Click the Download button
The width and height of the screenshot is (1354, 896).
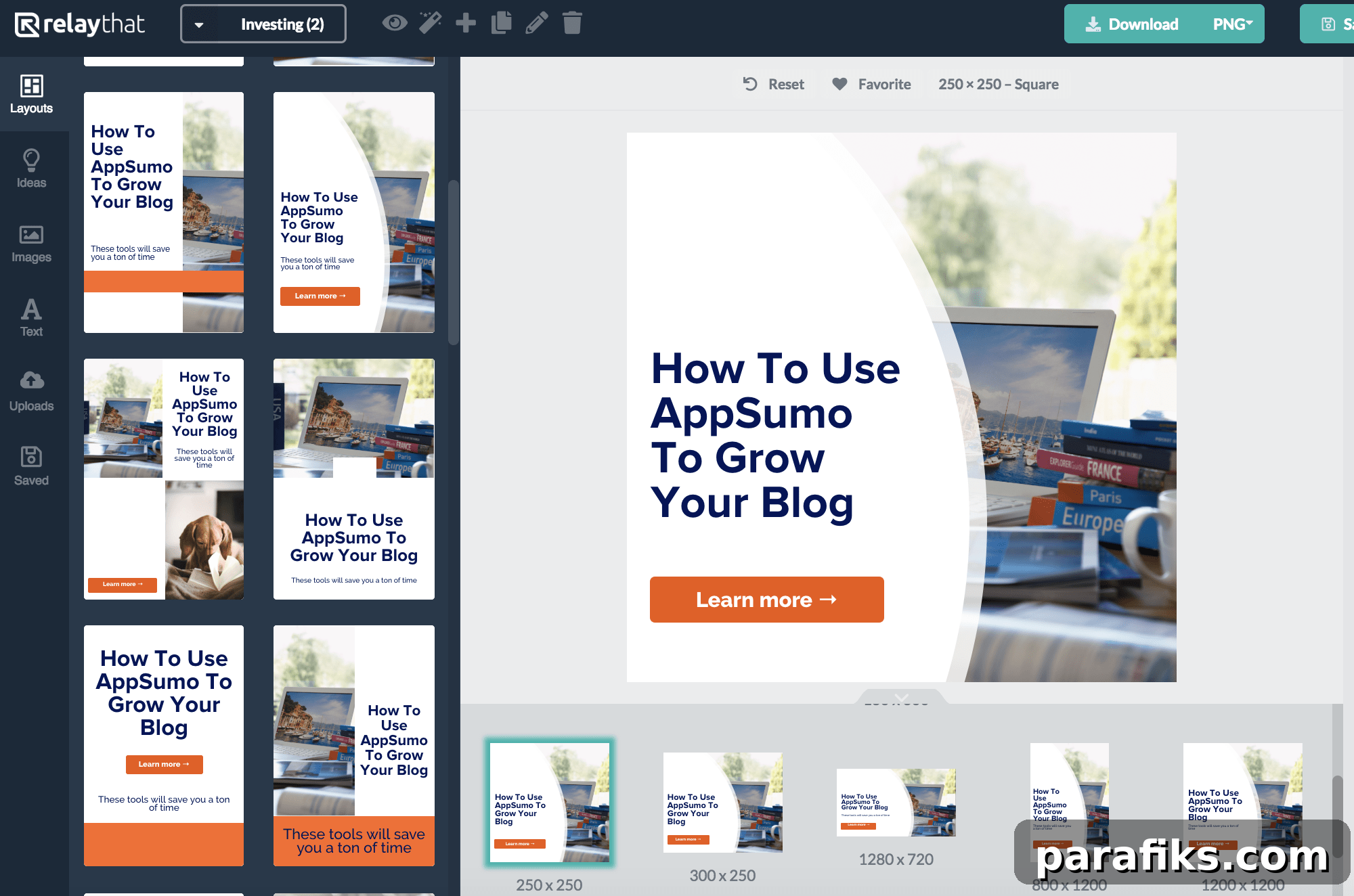(1132, 24)
